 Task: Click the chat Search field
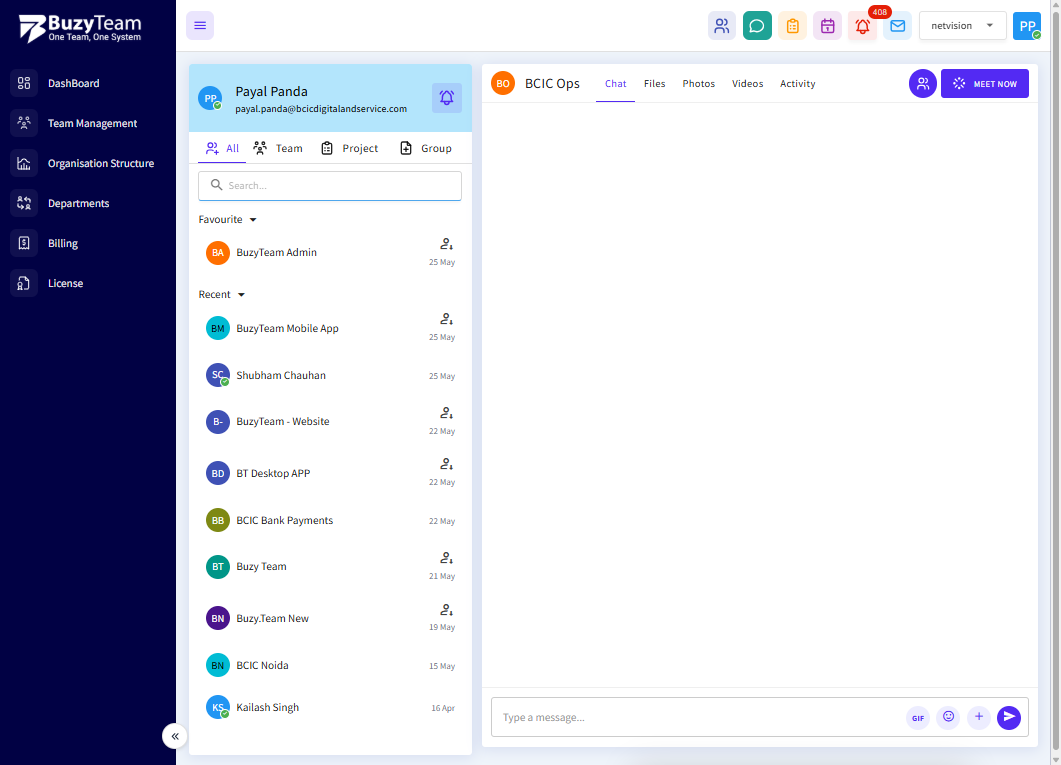tap(330, 185)
